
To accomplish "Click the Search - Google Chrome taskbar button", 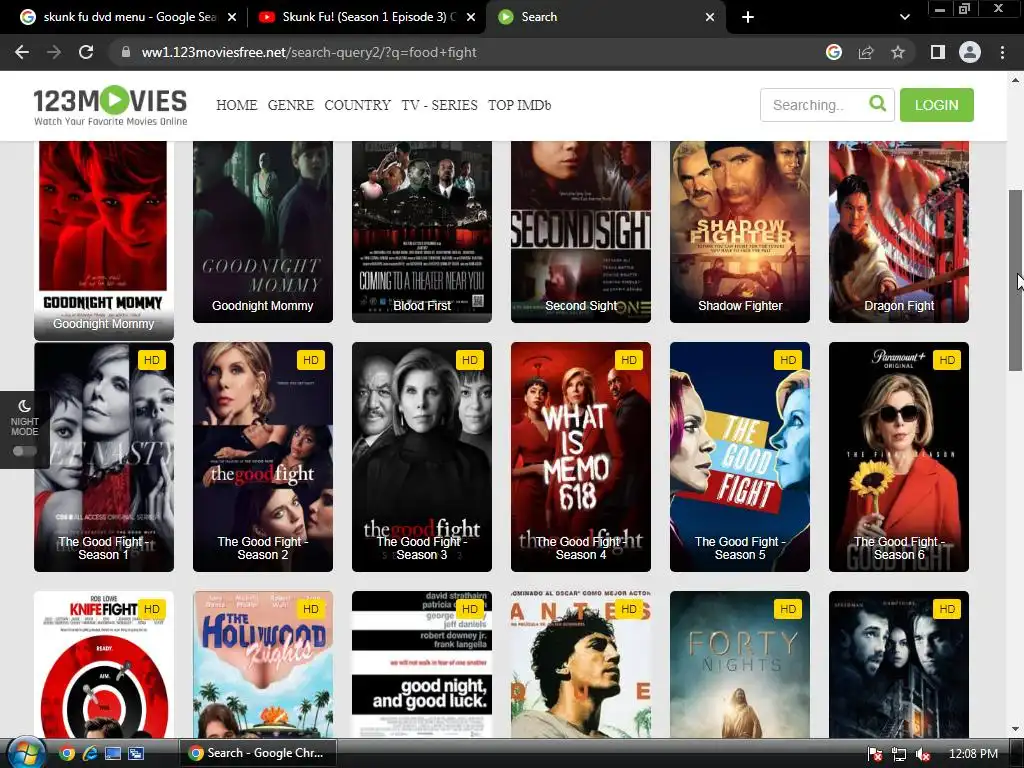I will (x=257, y=753).
